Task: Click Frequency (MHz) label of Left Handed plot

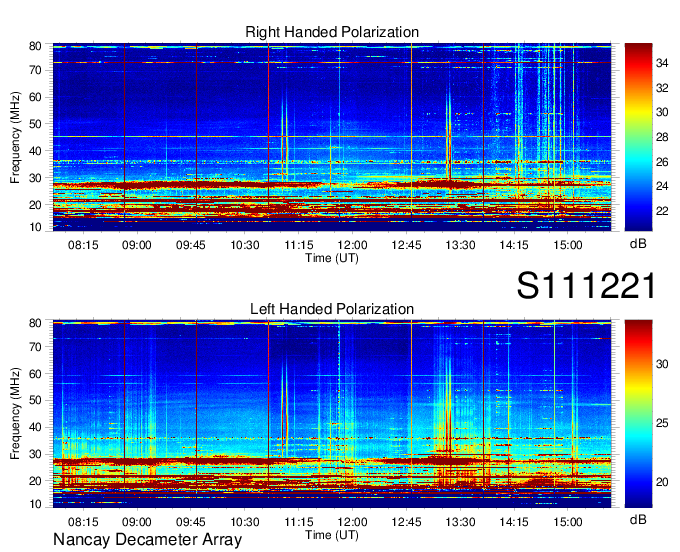Action: tap(15, 414)
